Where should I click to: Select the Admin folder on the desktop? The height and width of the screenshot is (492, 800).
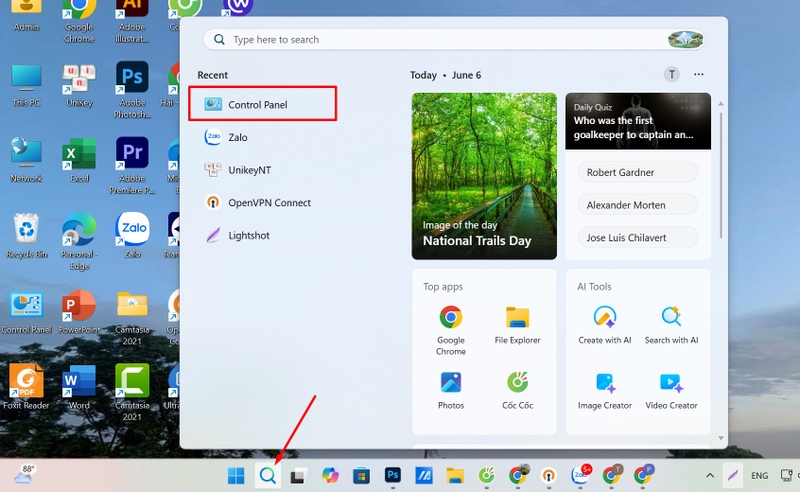(x=27, y=15)
